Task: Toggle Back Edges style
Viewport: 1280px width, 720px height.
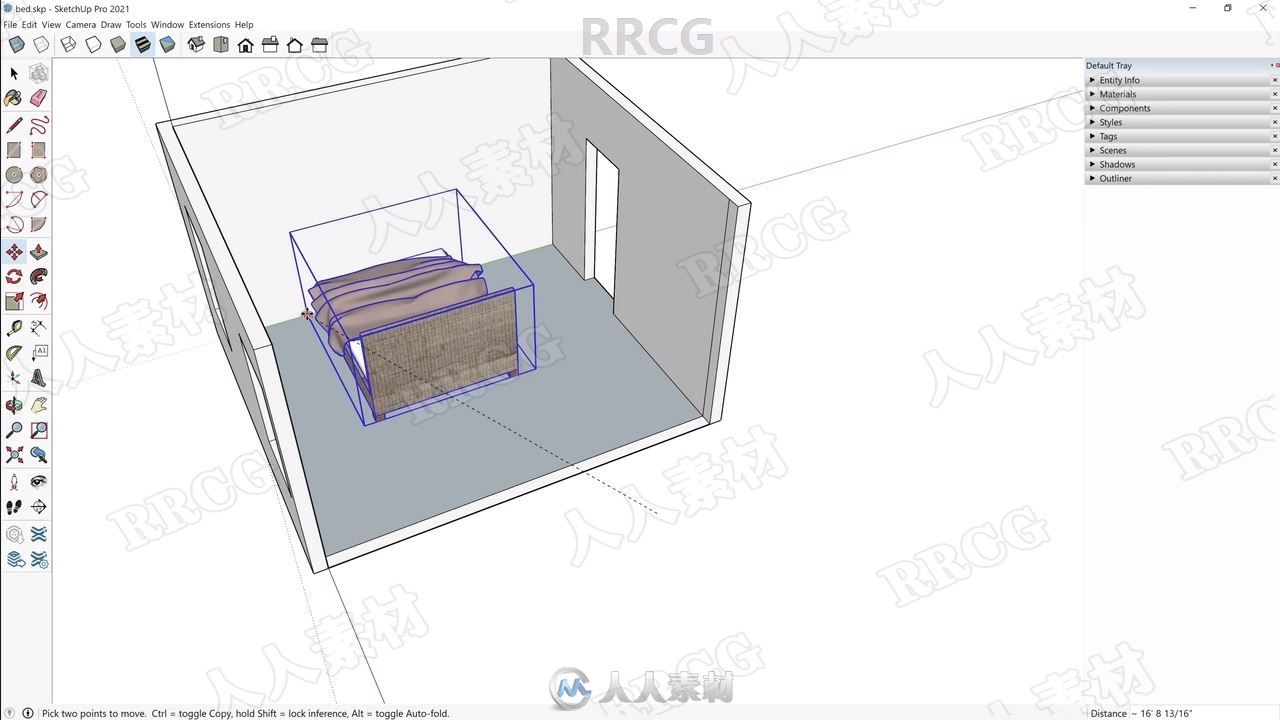Action: point(41,44)
